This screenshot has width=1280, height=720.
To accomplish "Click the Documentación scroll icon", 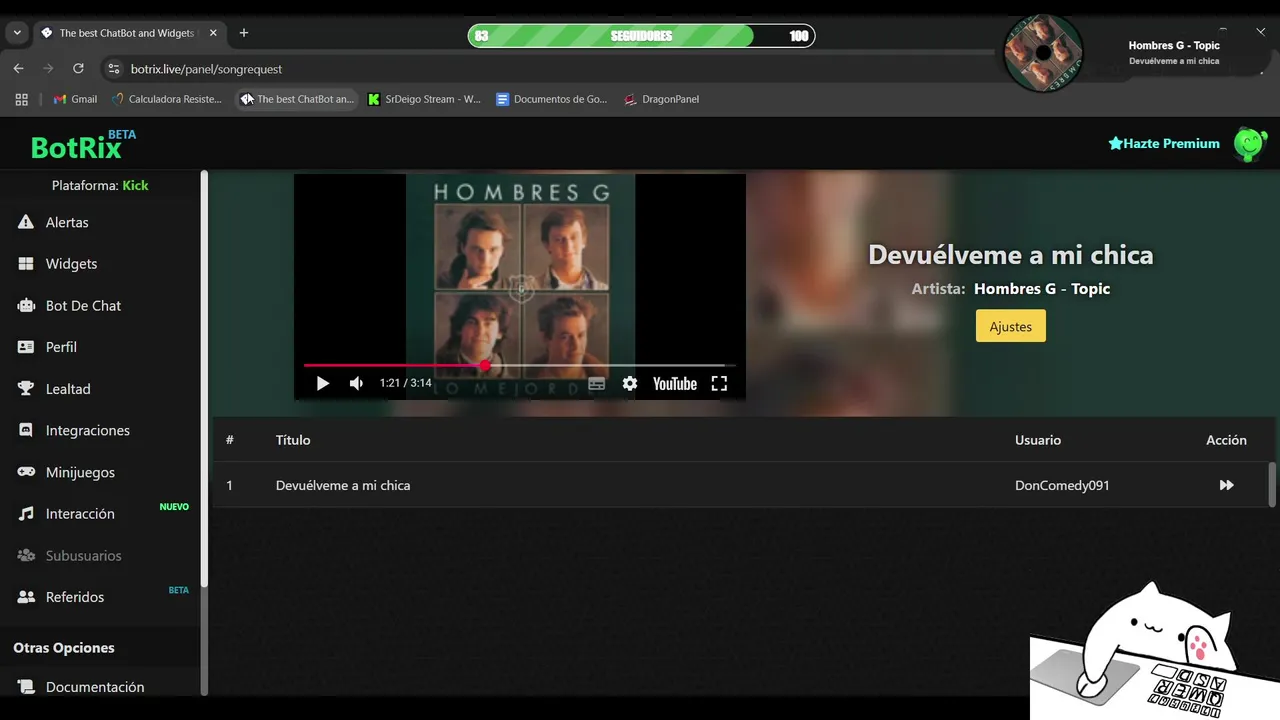I will 26,687.
